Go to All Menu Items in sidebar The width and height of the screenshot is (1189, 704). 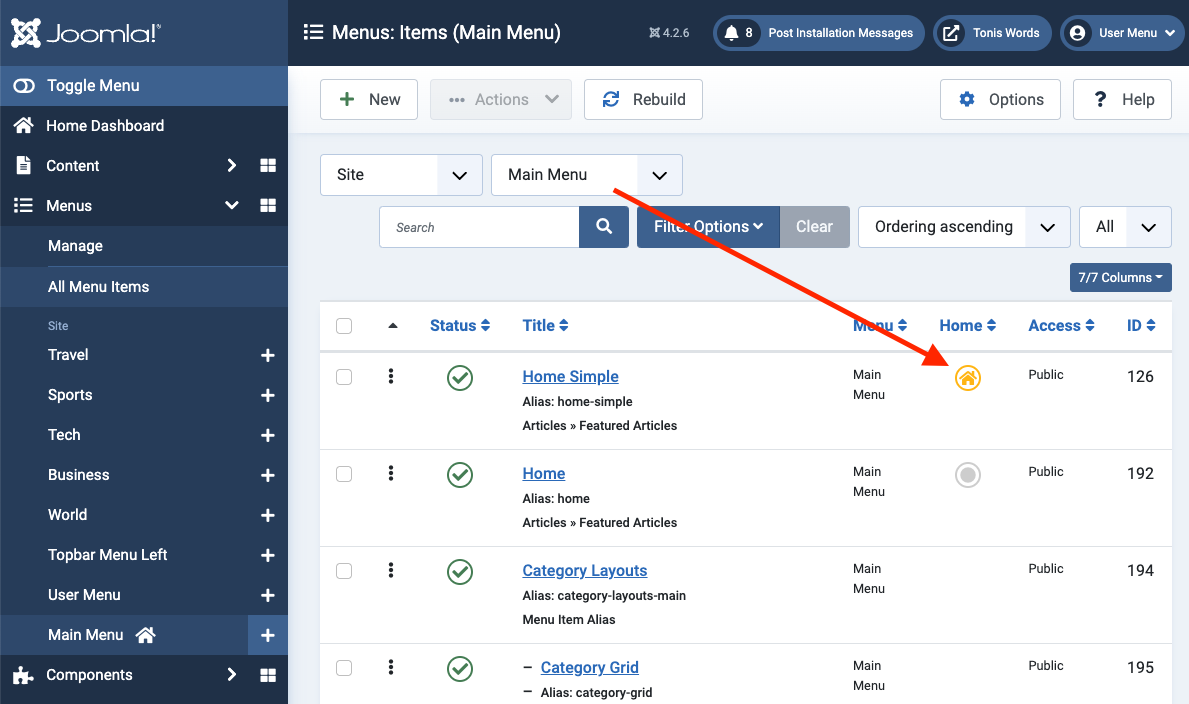pyautogui.click(x=98, y=287)
